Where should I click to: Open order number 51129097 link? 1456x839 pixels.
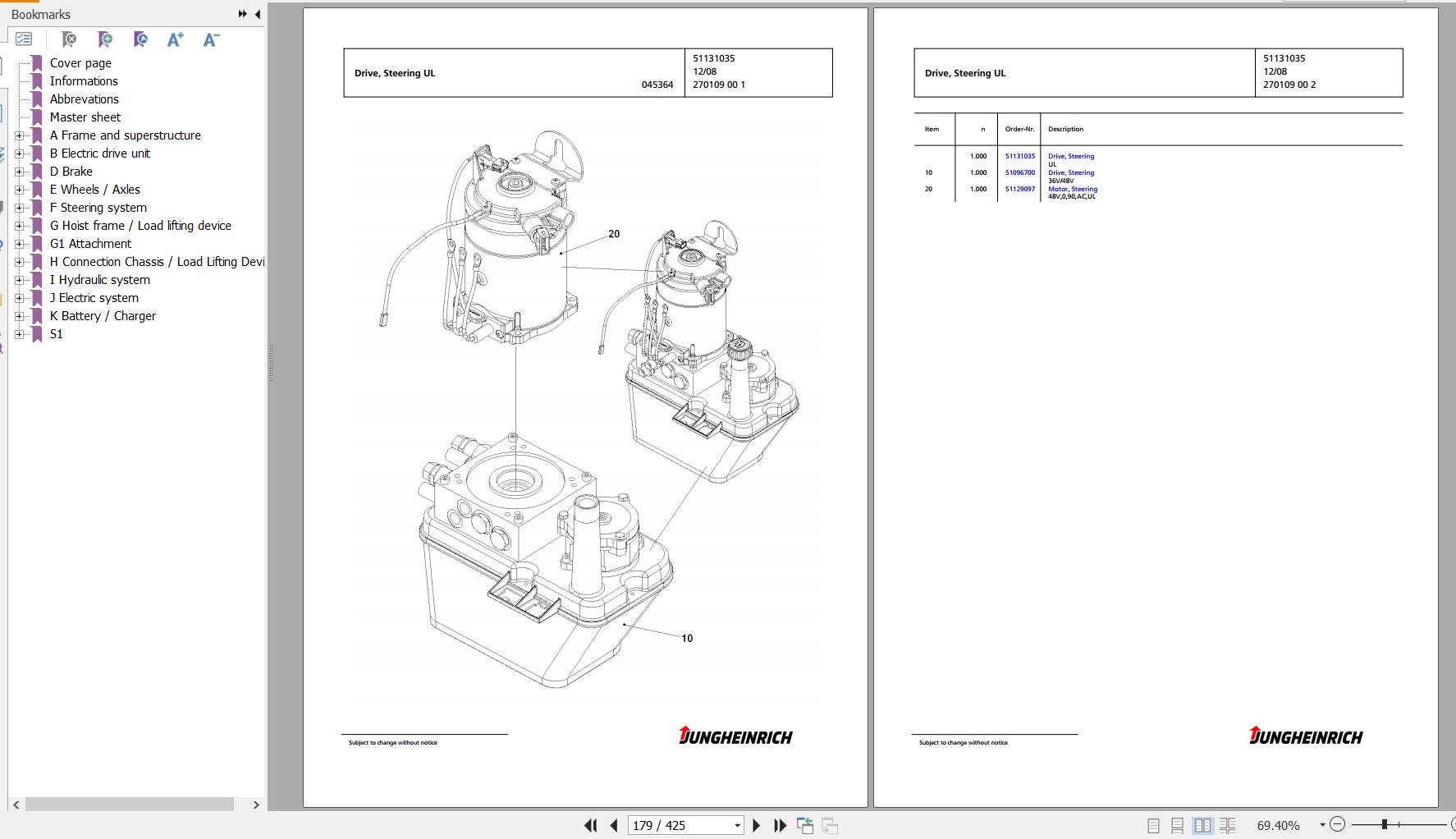pyautogui.click(x=1020, y=189)
